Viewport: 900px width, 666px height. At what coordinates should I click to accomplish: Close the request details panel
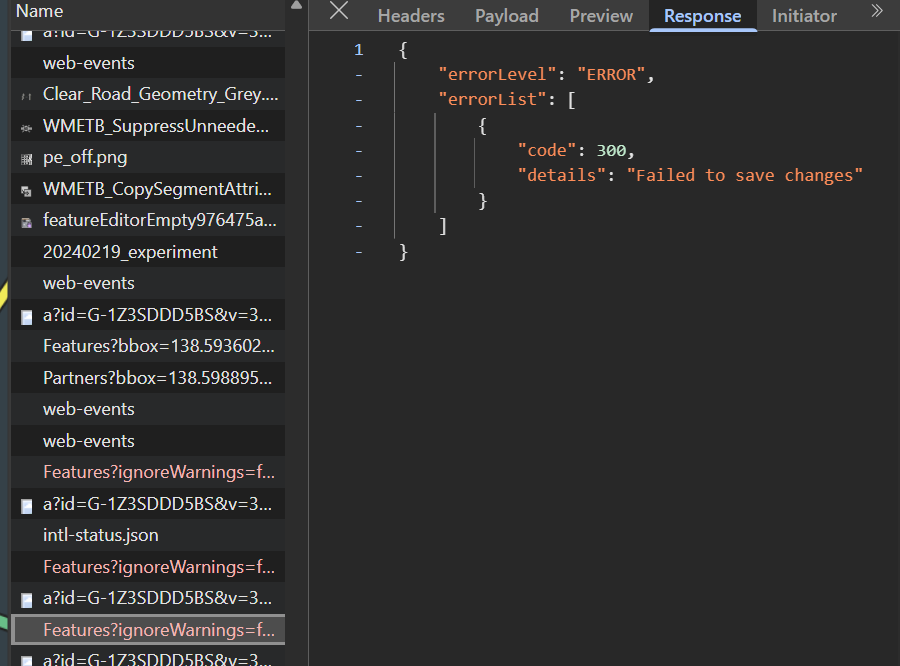[x=339, y=12]
